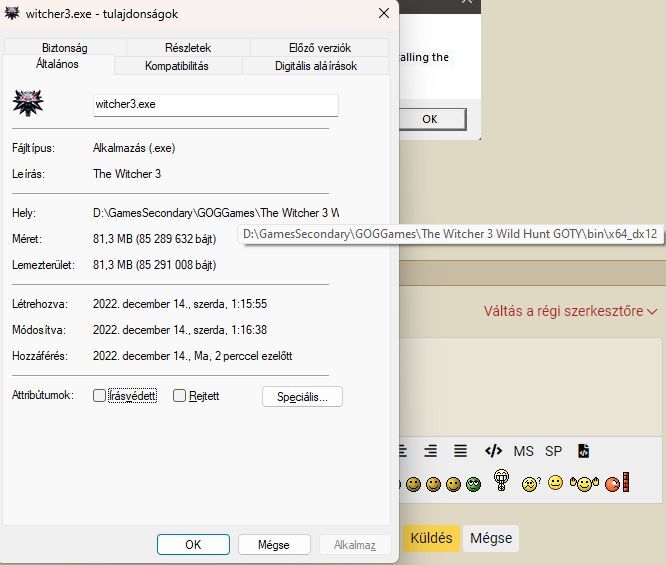Open the Biztonság tab
666x565 pixels.
click(65, 48)
